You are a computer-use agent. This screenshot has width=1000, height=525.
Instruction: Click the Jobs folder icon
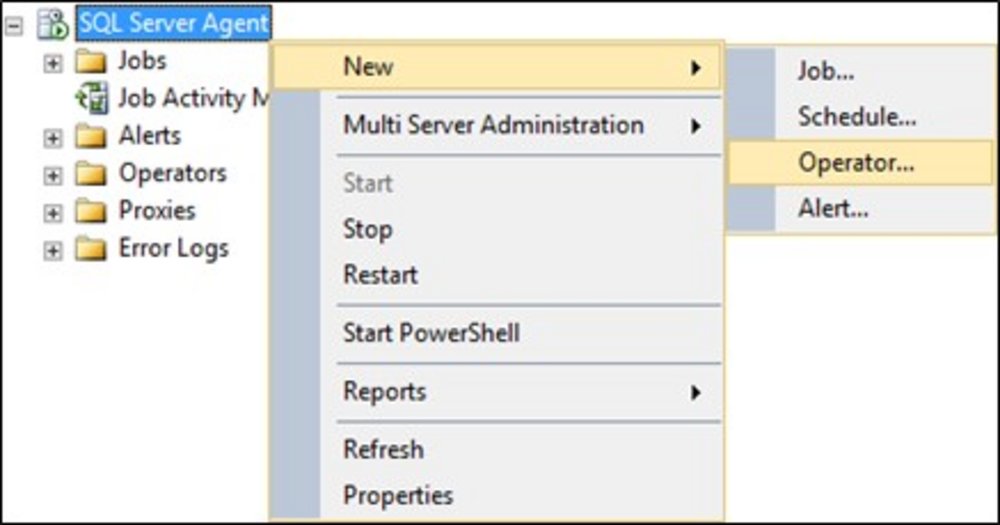[x=91, y=62]
